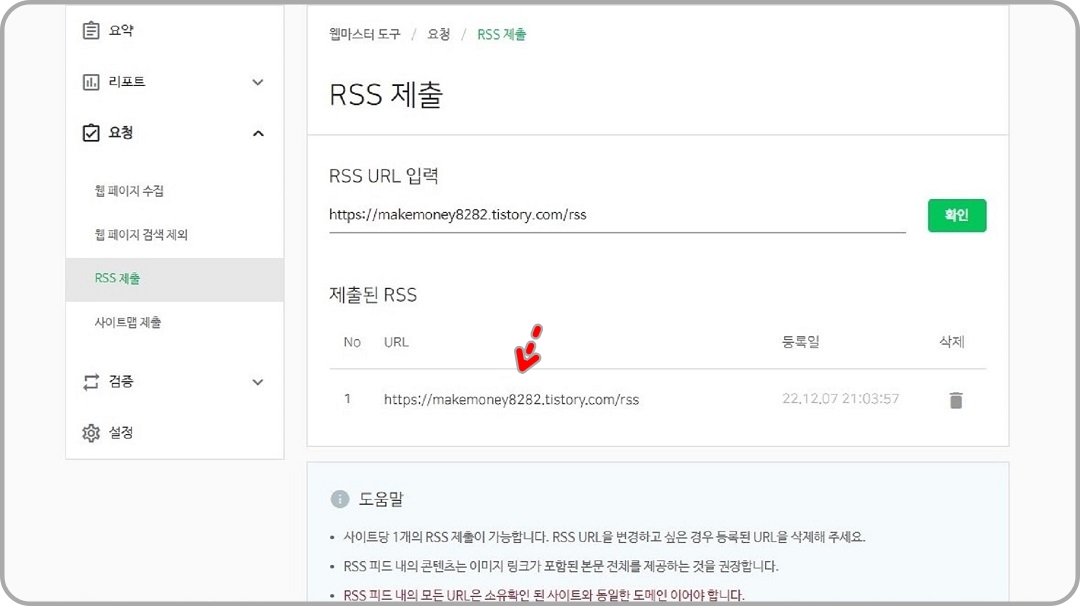Click the 요청 checkmark icon in sidebar
1080x606 pixels.
click(x=91, y=132)
